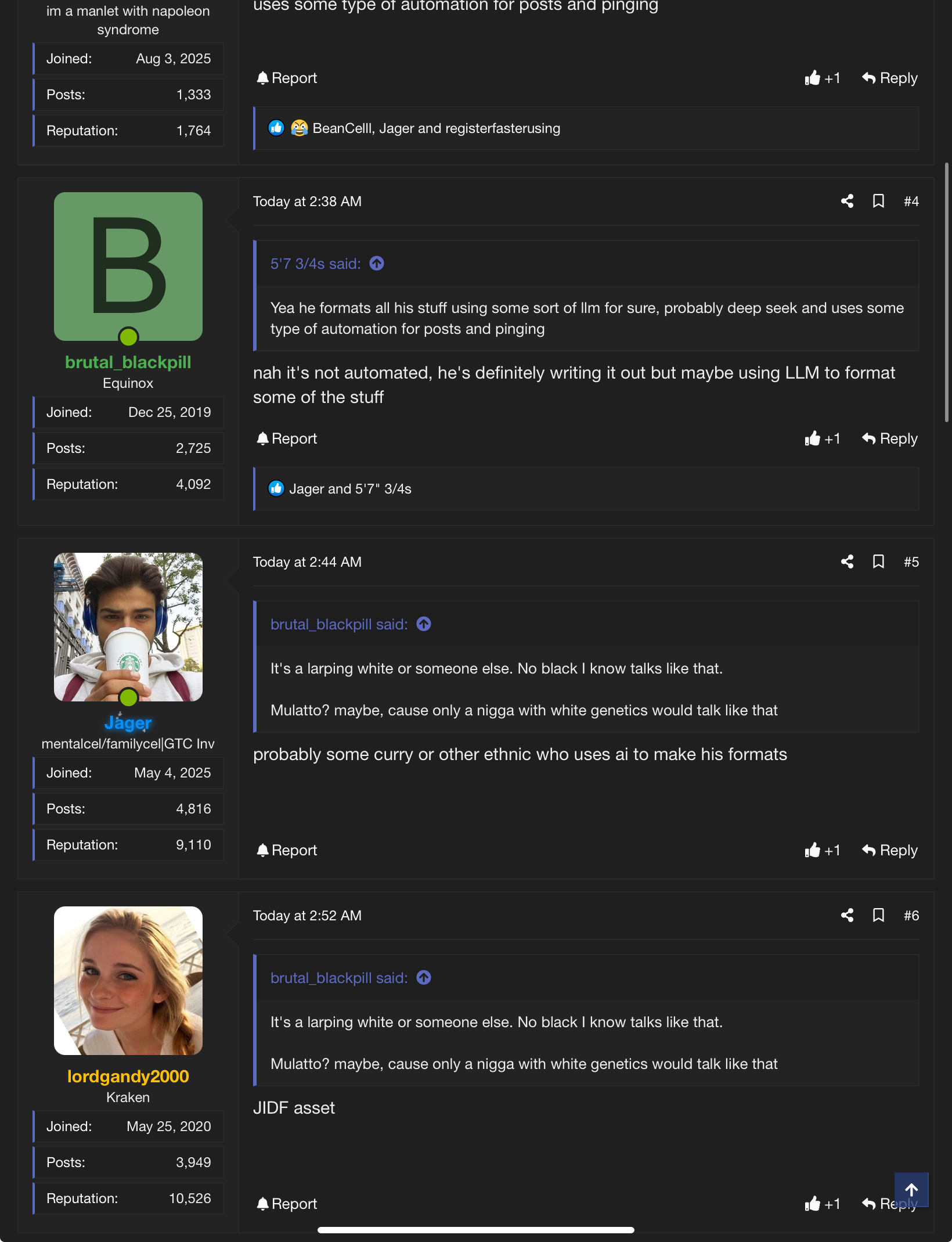Jump to quoted brutal_blackpill post in #5

click(x=424, y=625)
